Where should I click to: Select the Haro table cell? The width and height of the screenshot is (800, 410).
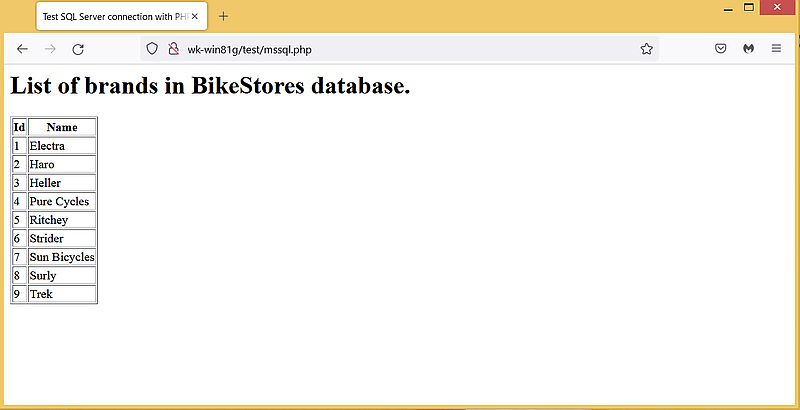point(62,164)
